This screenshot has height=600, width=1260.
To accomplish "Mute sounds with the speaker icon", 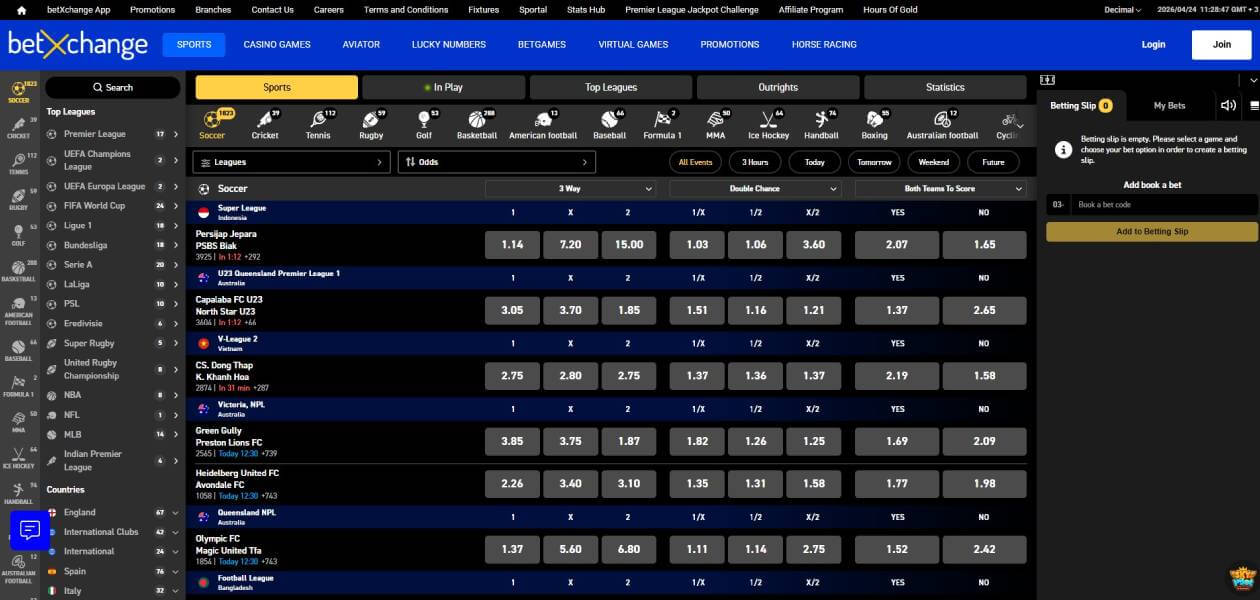I will (x=1228, y=105).
